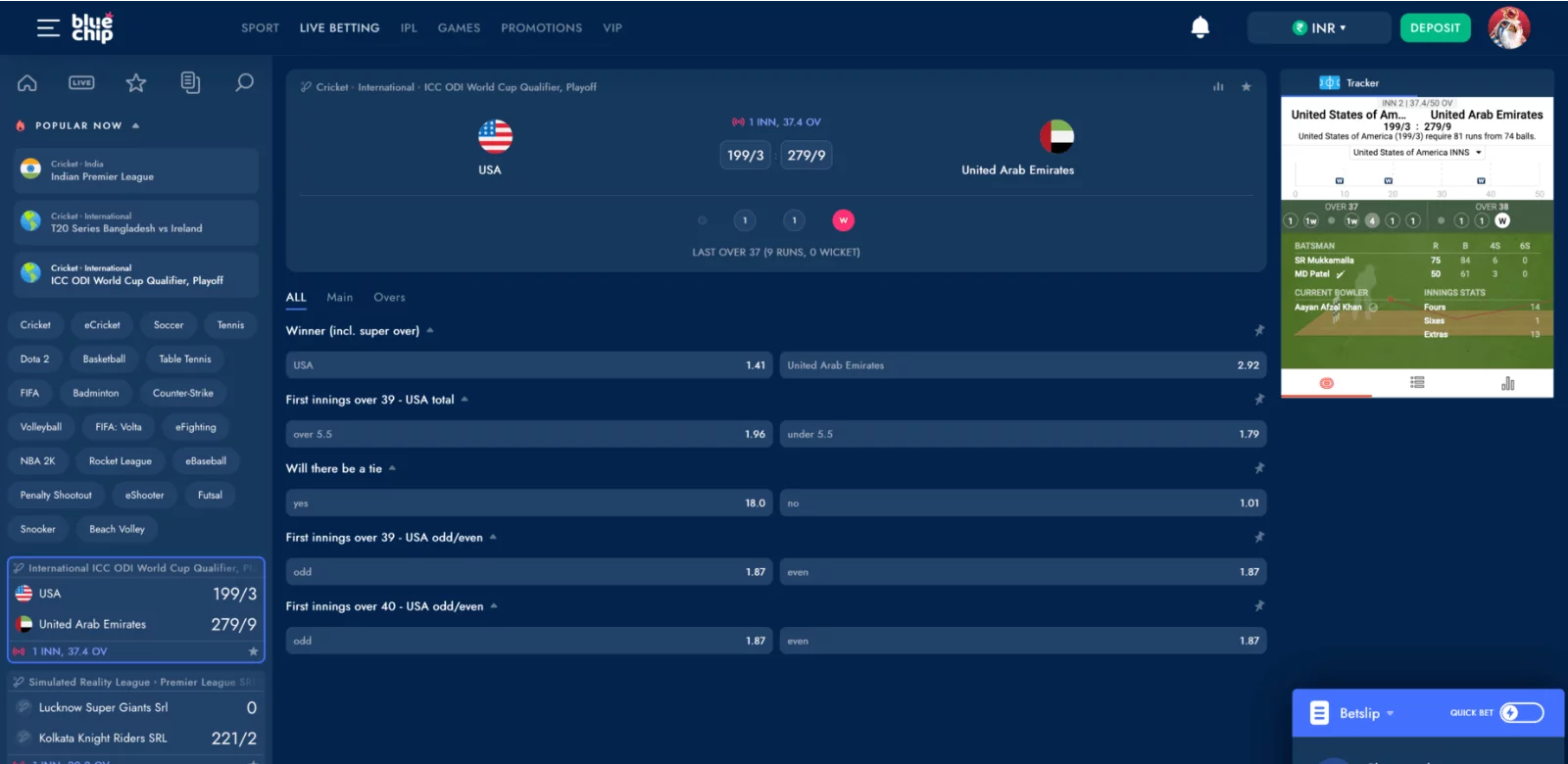Open ICC ODI World Cup Qualifier popular item
Image resolution: width=1568 pixels, height=764 pixels.
[x=136, y=274]
